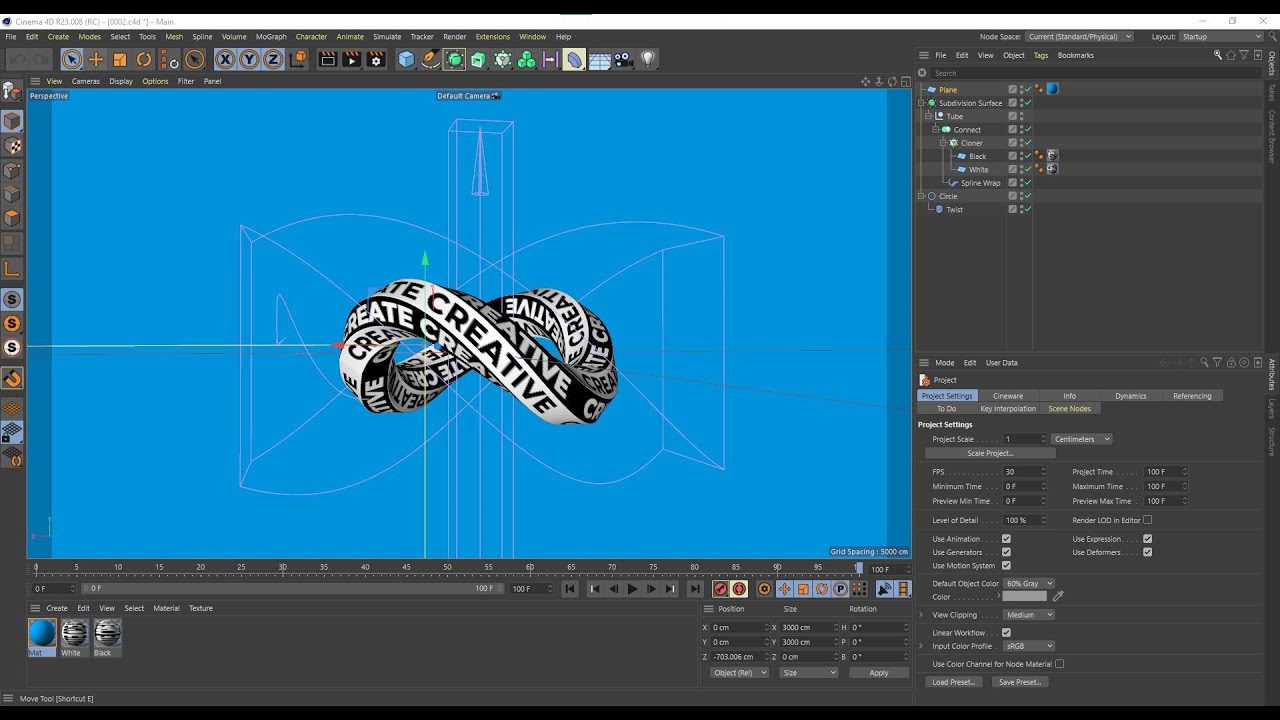
Task: Toggle Linear Workflow checkbox
Action: tap(1006, 632)
